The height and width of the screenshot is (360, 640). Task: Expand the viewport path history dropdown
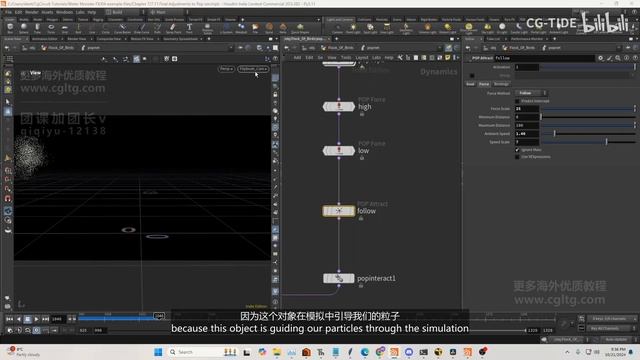tap(231, 48)
